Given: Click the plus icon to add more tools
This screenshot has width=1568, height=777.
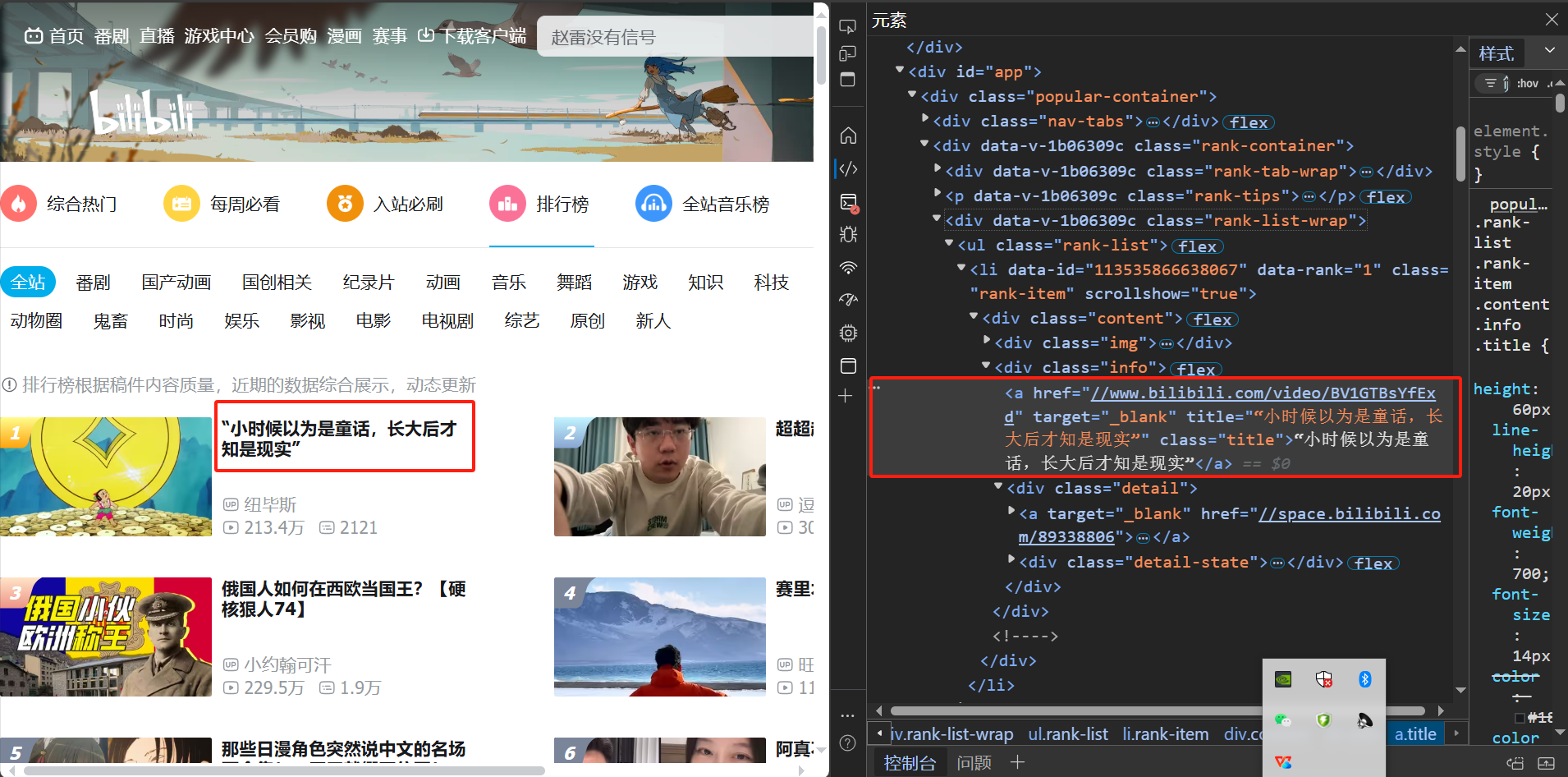Looking at the screenshot, I should [x=846, y=396].
